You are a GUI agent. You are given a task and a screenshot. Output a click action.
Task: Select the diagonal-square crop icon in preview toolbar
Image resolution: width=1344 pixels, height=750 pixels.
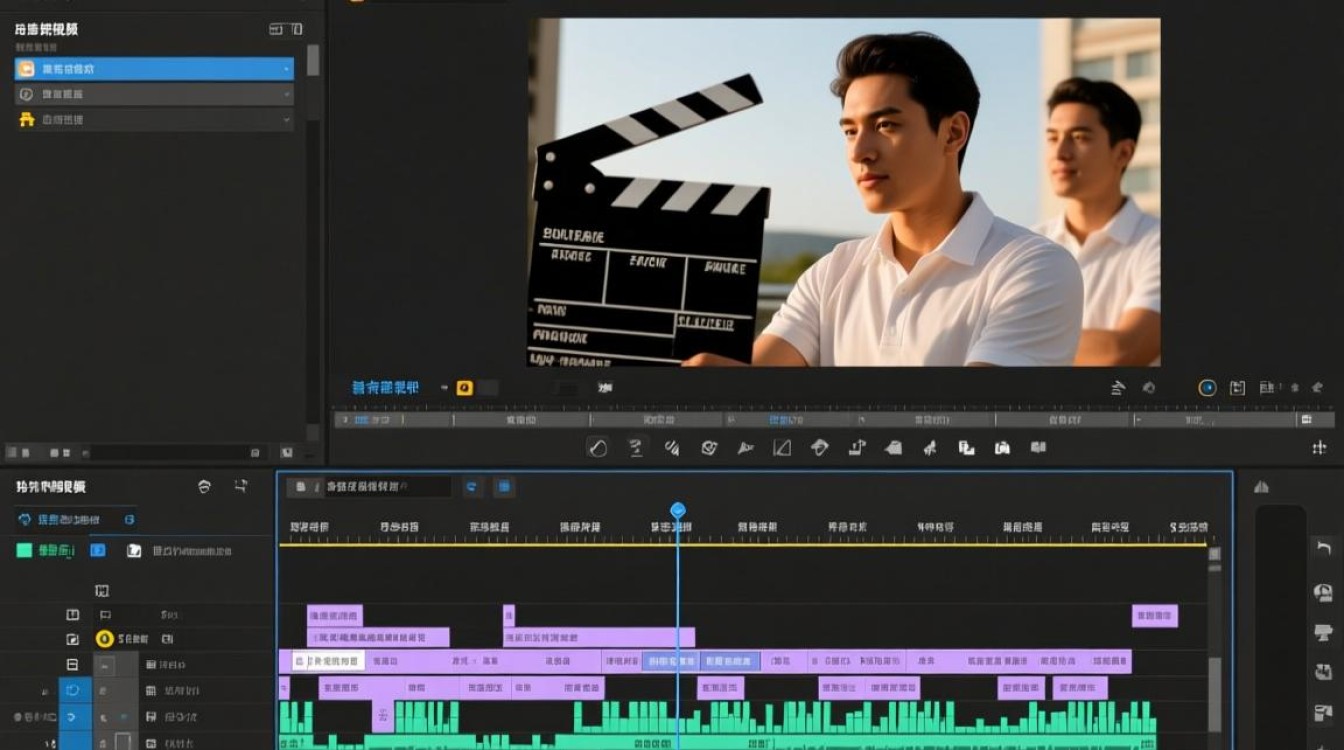coord(782,448)
